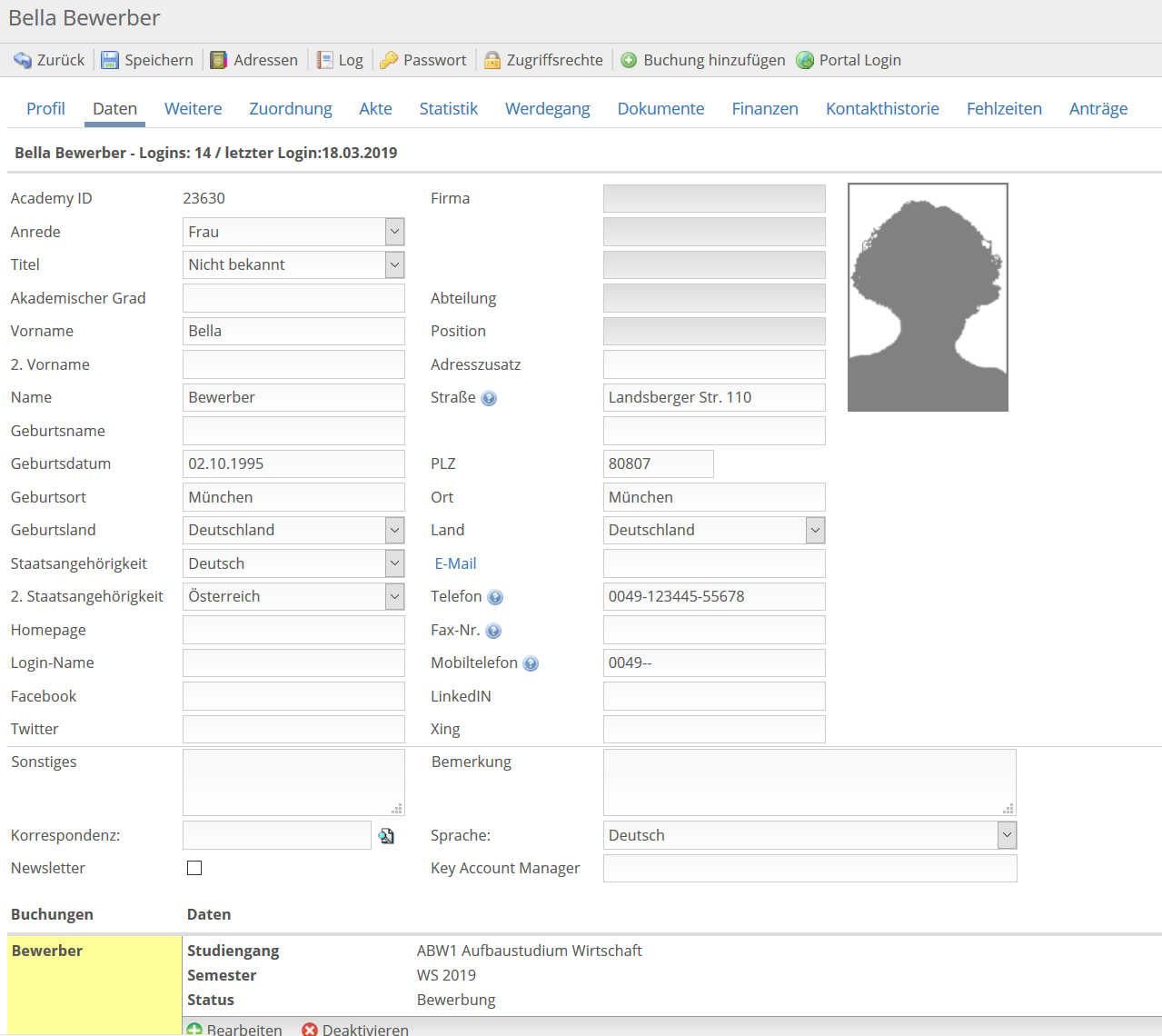Expand the Staatsangehörigkeit dropdown showing Deutsch
This screenshot has width=1162, height=1036.
(293, 563)
